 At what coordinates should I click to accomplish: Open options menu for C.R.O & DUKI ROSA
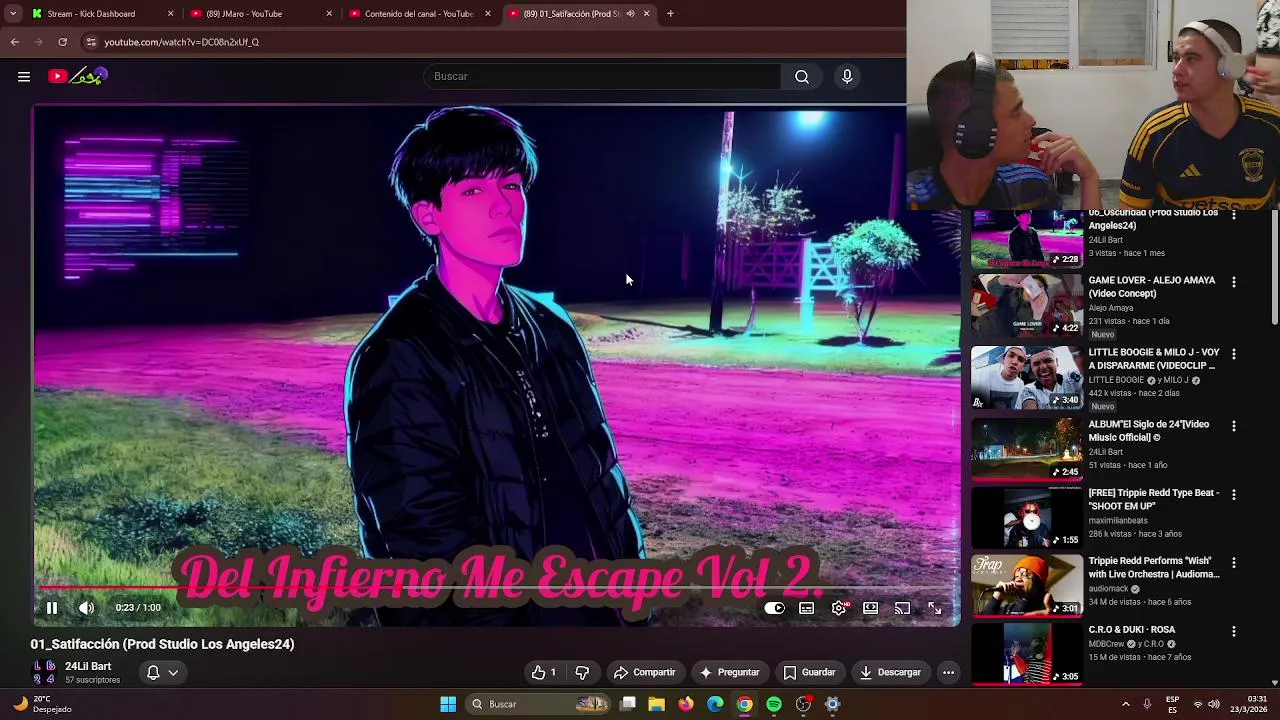point(1233,632)
